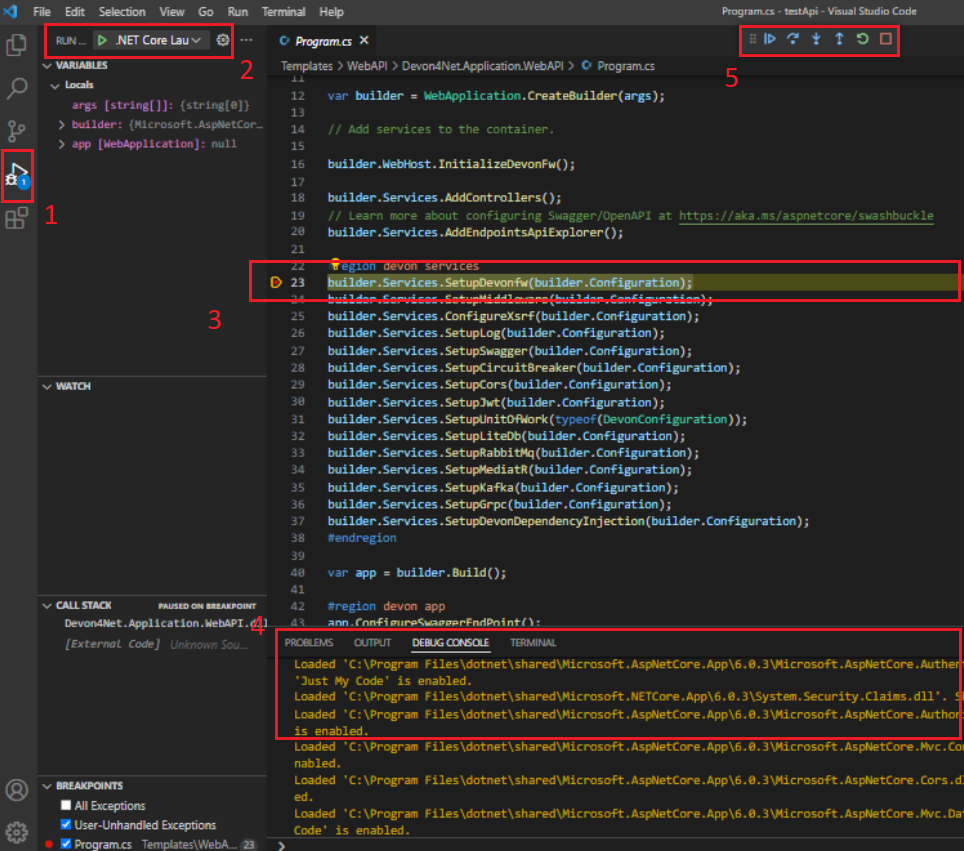Disable the Program.cs breakpoint checkbox
Image resolution: width=964 pixels, height=851 pixels.
click(x=66, y=845)
